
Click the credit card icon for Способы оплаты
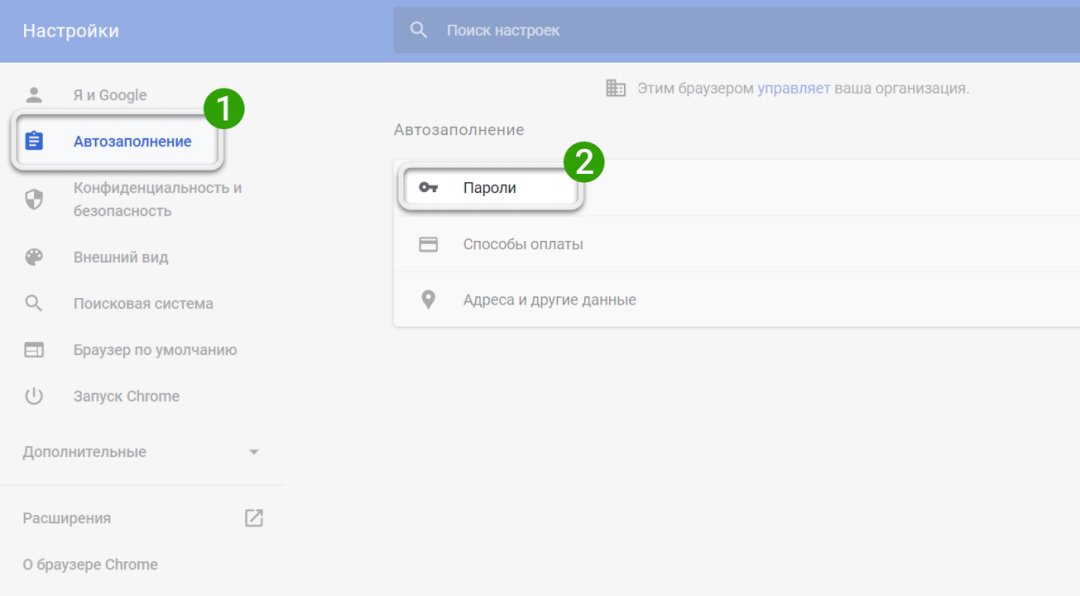coord(428,244)
